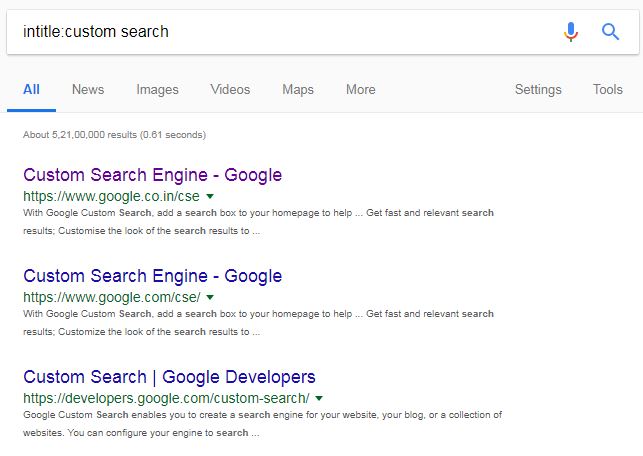Viewport: 643px width, 456px height.
Task: Open the second Custom Search Engine result
Action: tap(152, 276)
